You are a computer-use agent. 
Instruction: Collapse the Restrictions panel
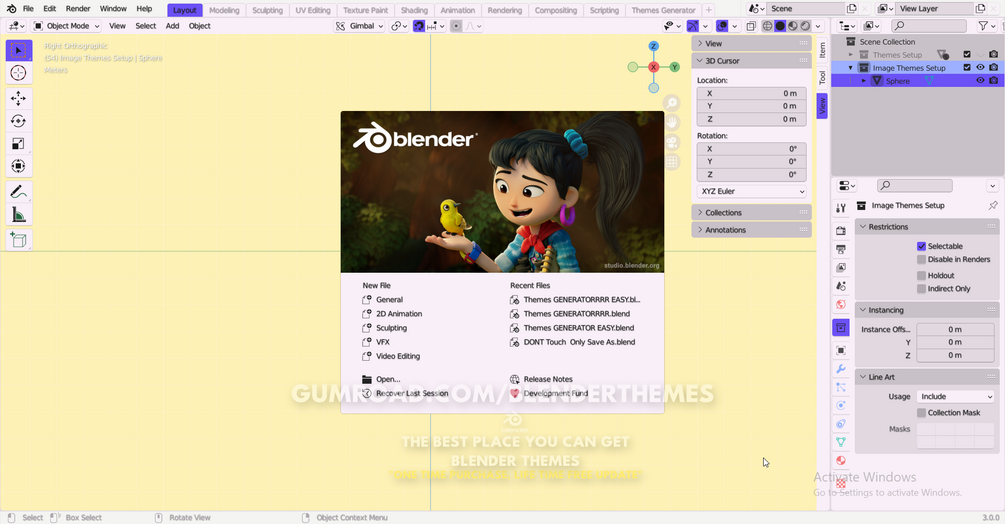point(927,227)
